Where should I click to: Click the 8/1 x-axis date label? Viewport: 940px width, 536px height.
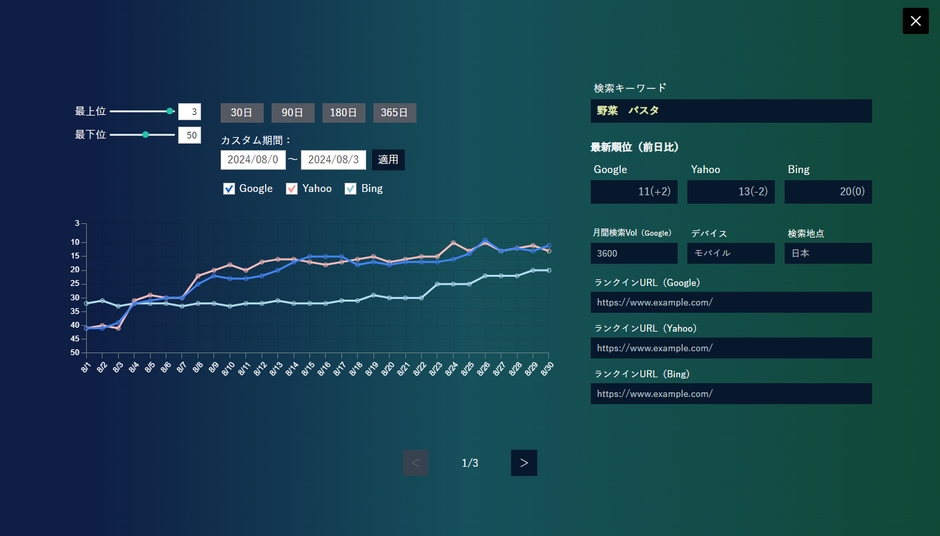(86, 367)
